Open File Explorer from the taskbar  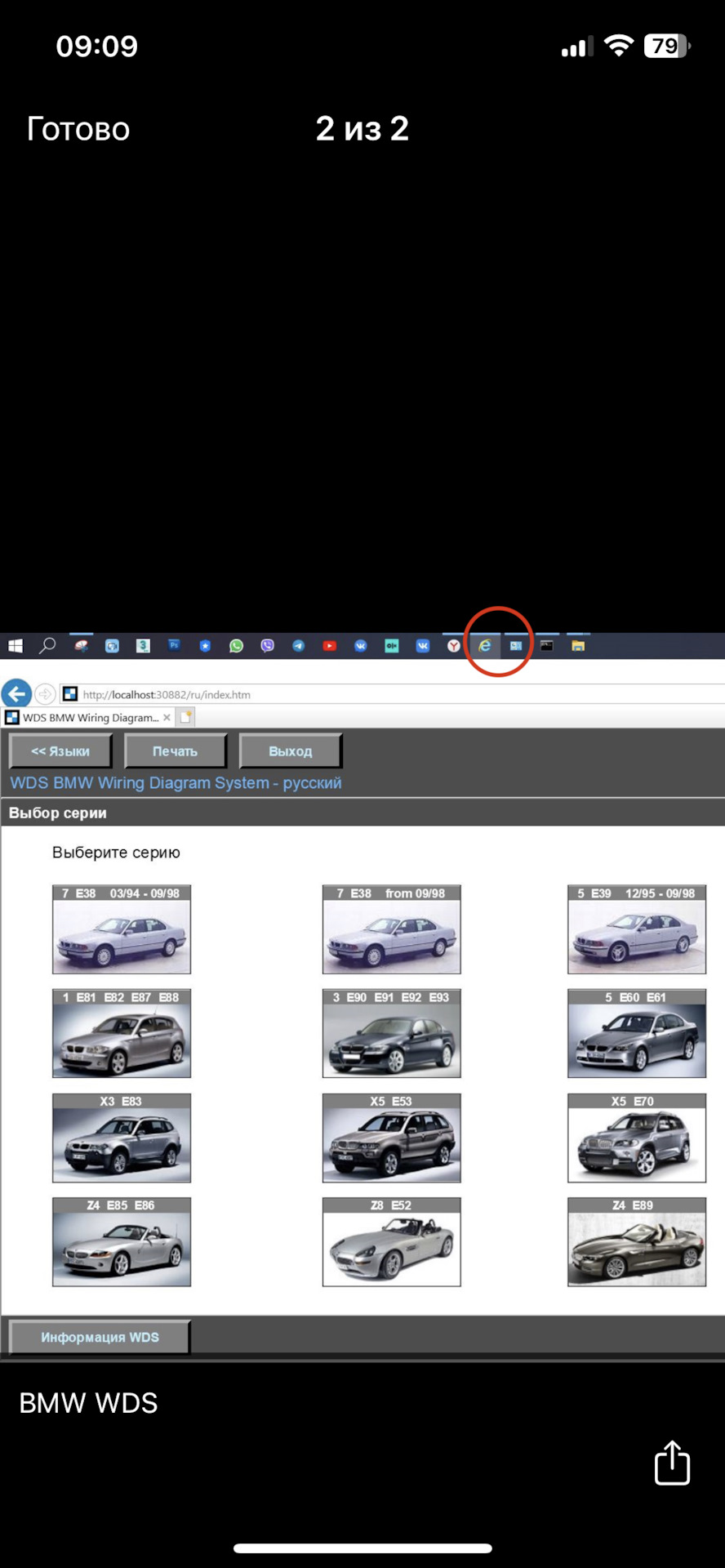click(x=578, y=646)
